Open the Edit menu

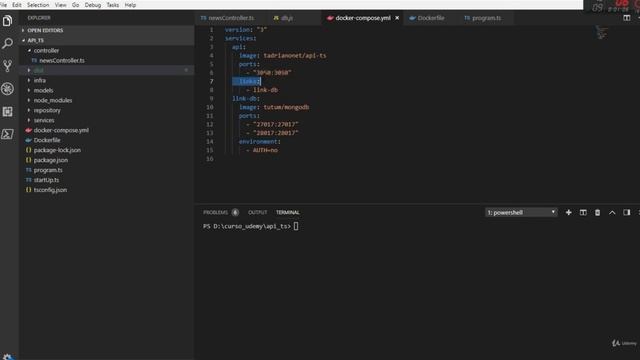pos(17,5)
